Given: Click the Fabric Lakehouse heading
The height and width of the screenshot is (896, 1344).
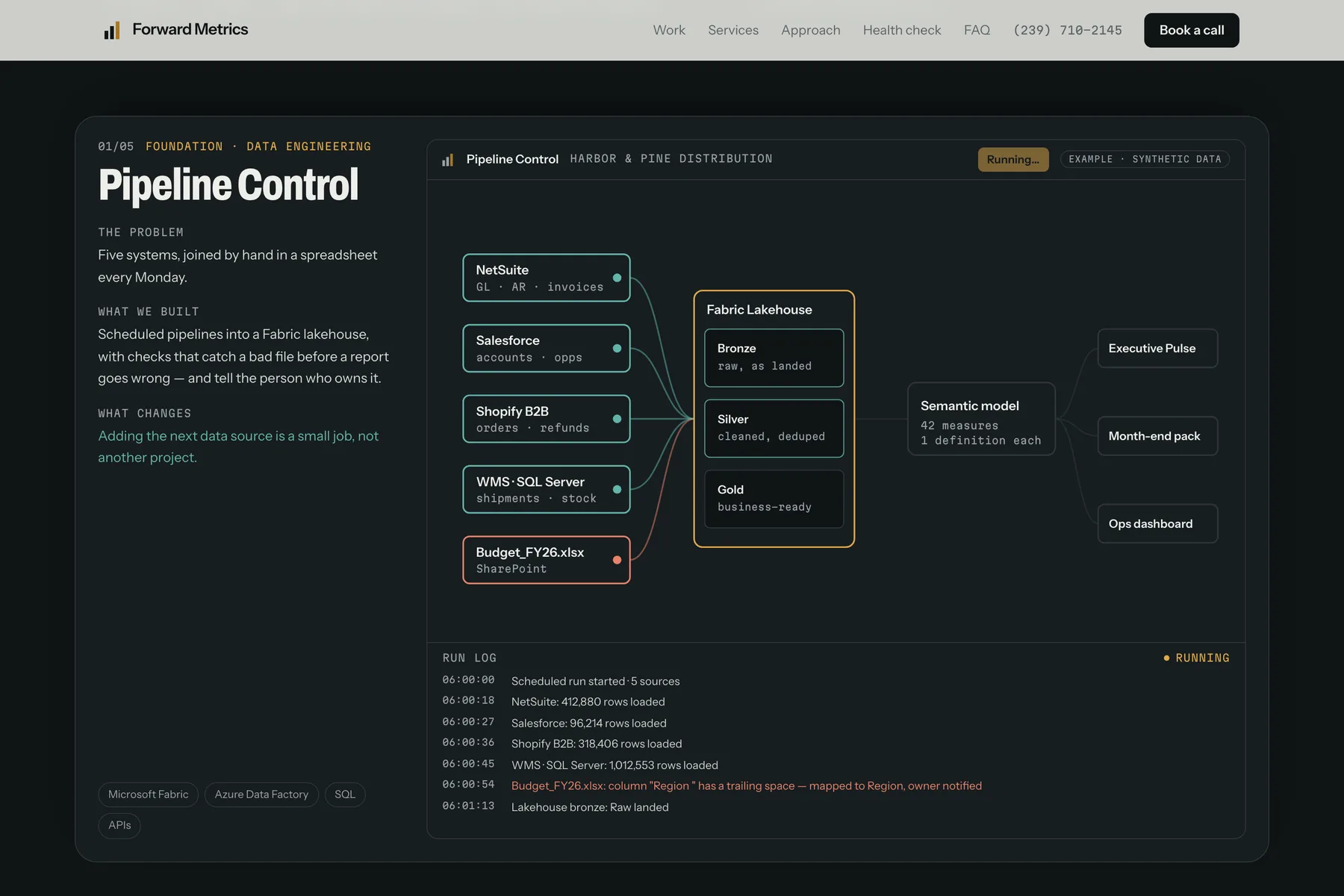Looking at the screenshot, I should (759, 310).
